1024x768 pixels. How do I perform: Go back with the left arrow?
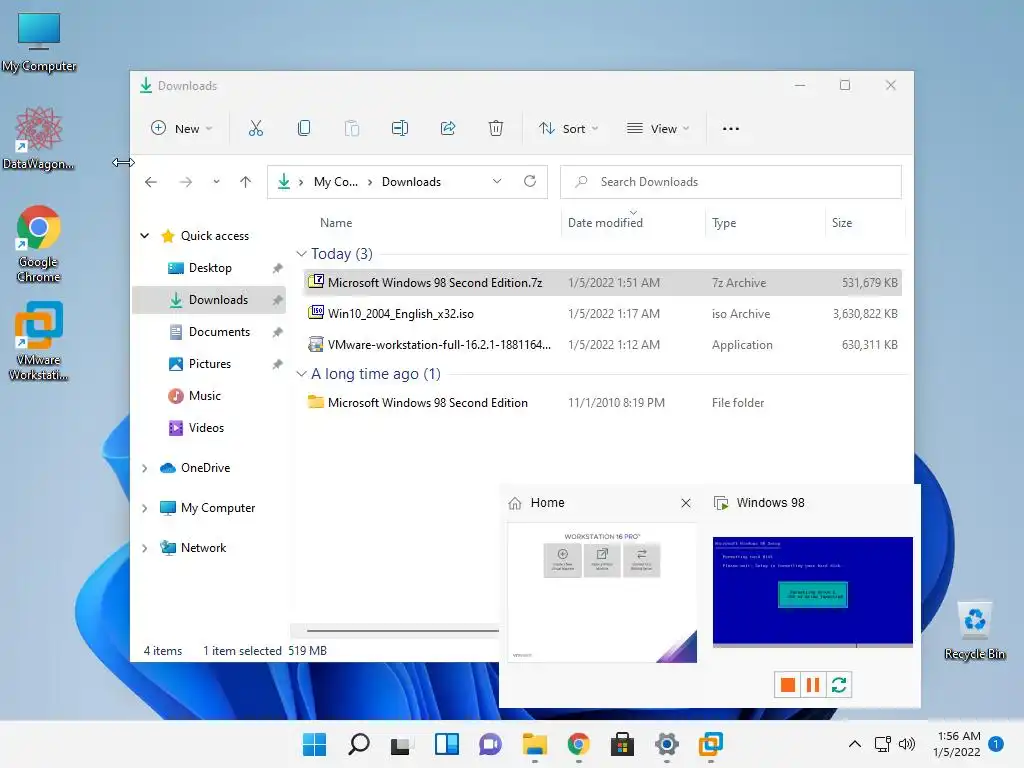click(x=151, y=182)
